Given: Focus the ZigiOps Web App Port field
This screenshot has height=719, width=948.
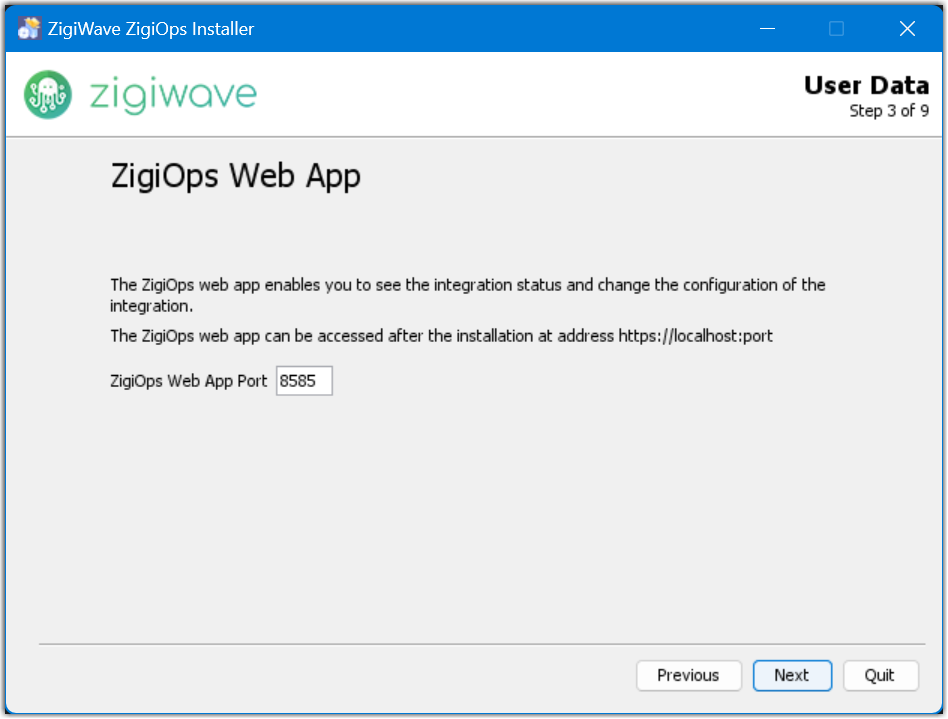Looking at the screenshot, I should (x=304, y=381).
